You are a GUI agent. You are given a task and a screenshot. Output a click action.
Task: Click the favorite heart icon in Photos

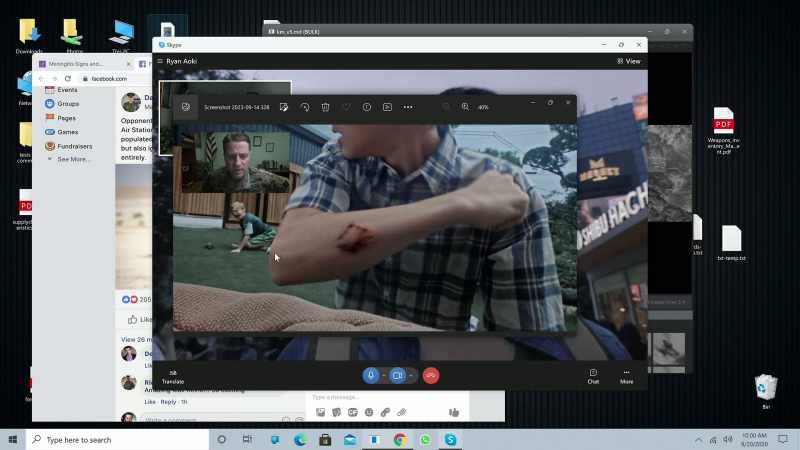(x=346, y=107)
